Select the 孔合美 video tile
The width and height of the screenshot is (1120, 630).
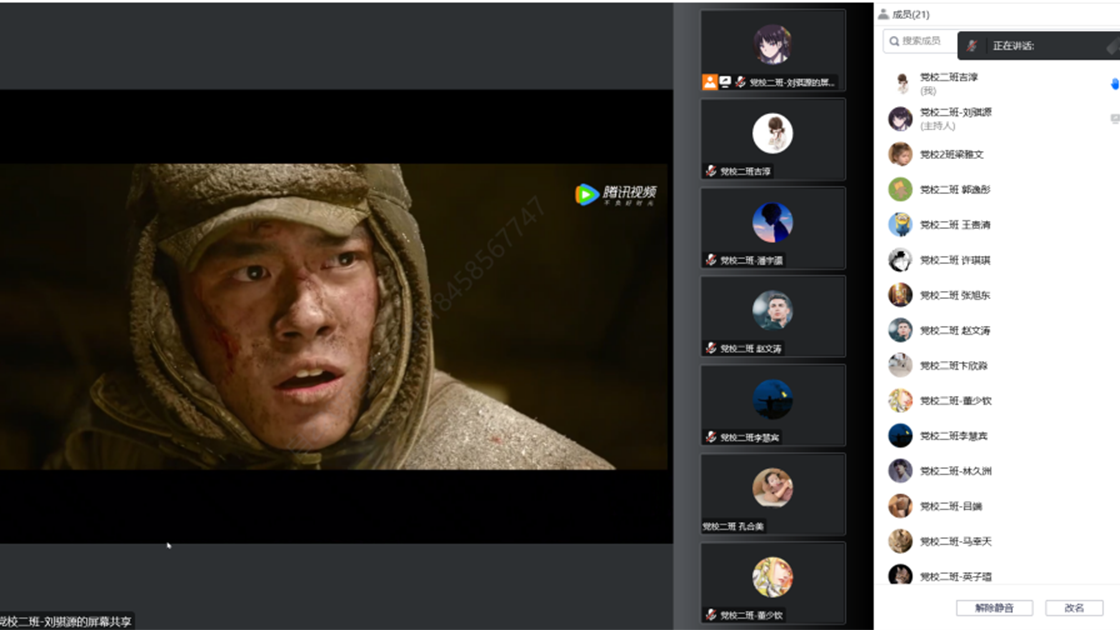coord(773,494)
